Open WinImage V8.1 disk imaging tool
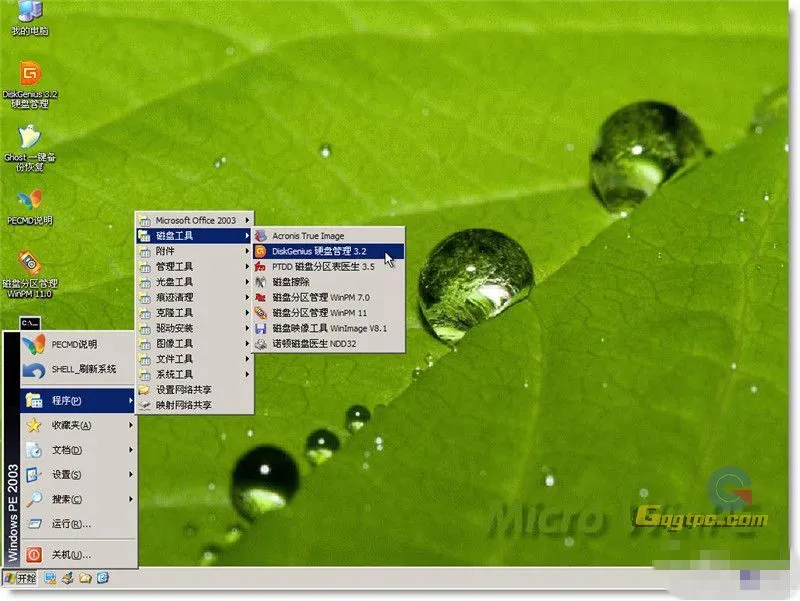This screenshot has height=601, width=800. [325, 330]
